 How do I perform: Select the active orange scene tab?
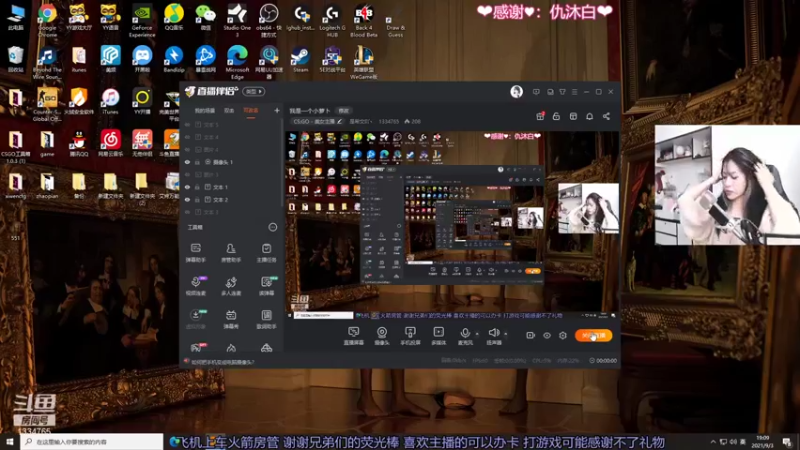tap(251, 111)
